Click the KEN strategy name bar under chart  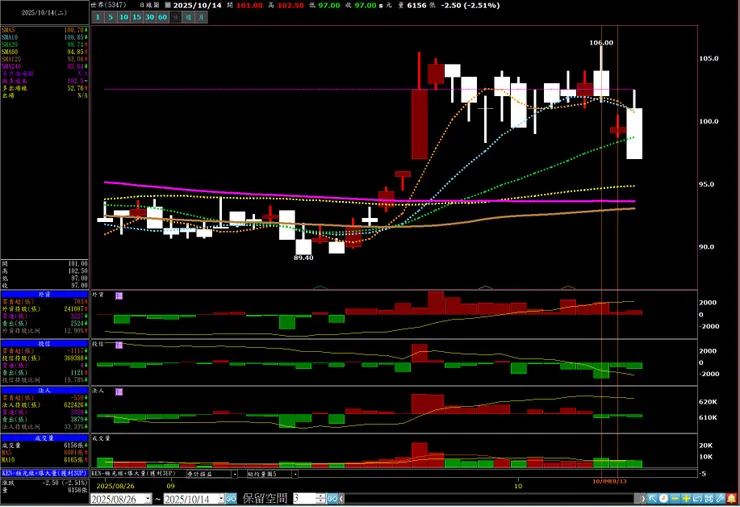(134, 473)
